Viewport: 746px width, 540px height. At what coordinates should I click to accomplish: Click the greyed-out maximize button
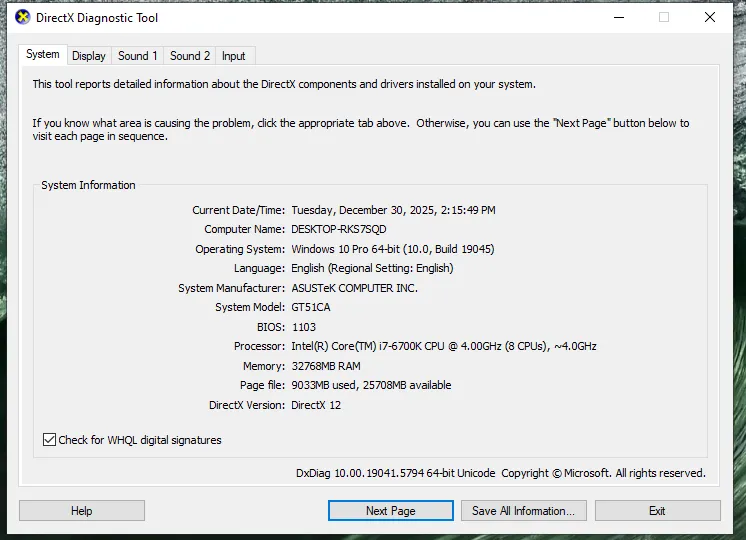click(664, 17)
